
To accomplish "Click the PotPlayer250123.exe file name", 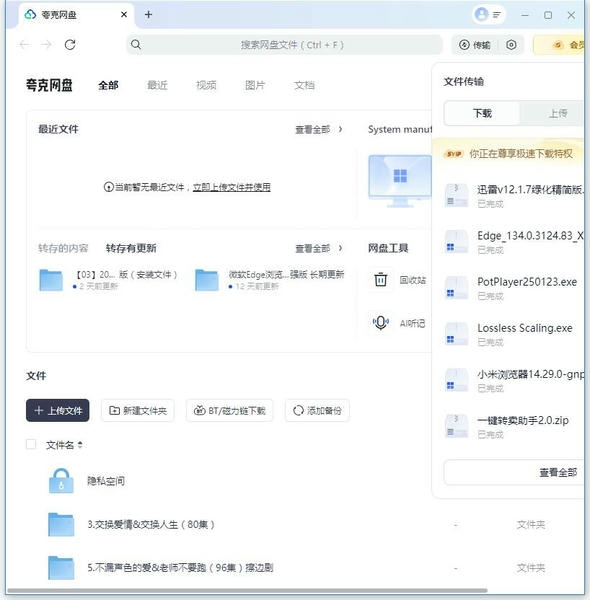I will [x=527, y=282].
